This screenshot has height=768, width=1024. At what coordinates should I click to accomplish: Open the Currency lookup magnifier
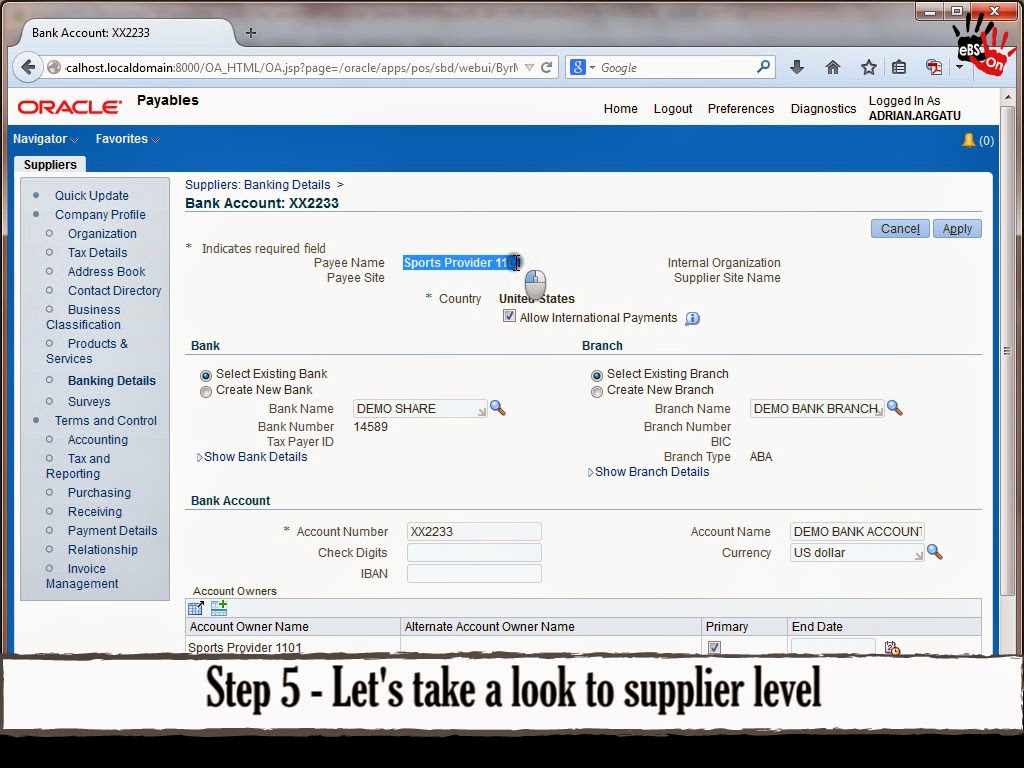coord(935,552)
